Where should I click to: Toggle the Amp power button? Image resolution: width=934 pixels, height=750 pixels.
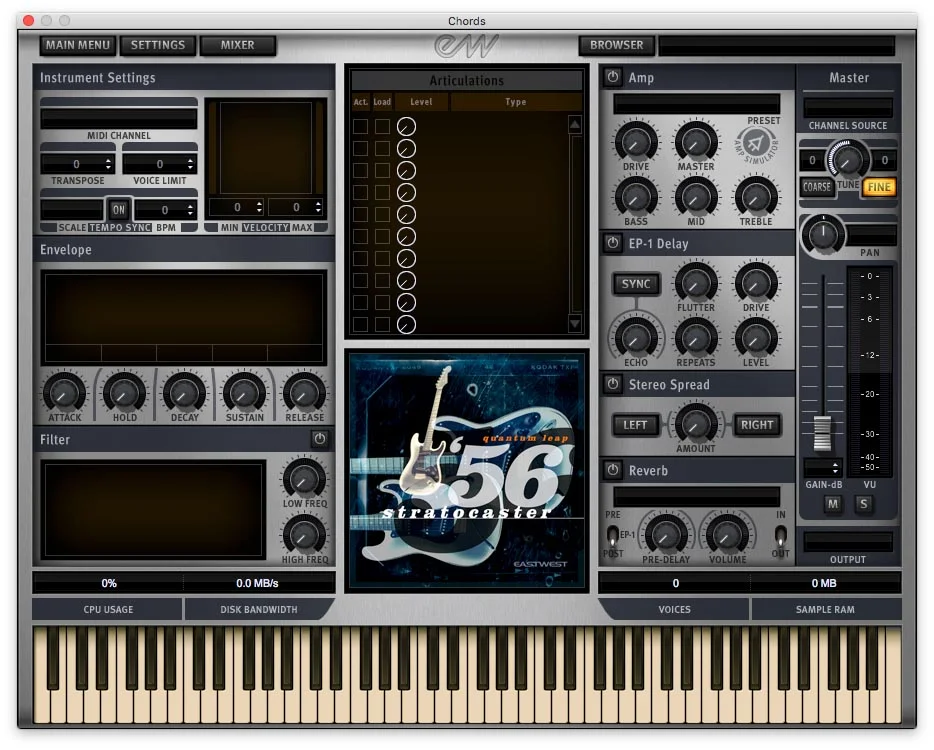613,77
